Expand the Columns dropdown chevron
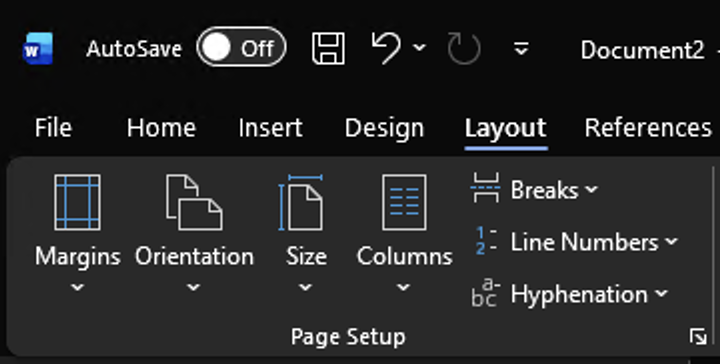 point(403,288)
